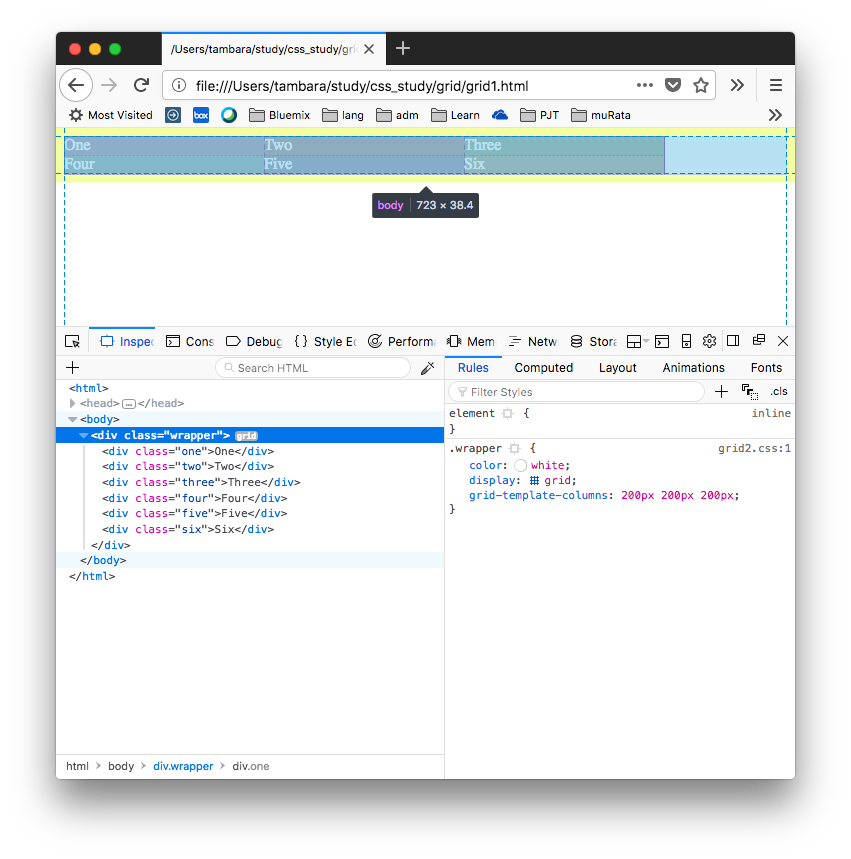Open the Style Editor tab

(325, 341)
